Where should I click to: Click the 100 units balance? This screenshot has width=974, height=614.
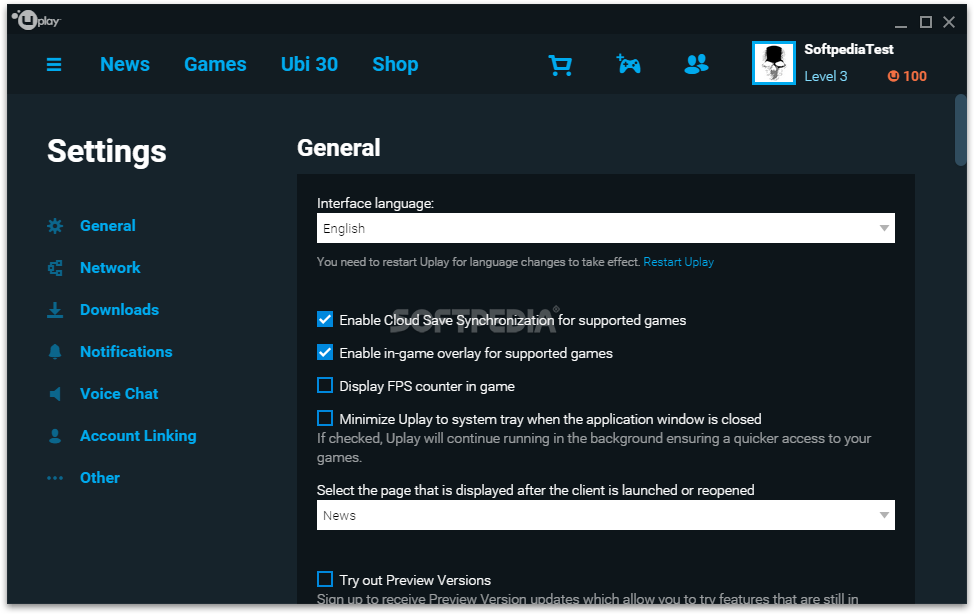pyautogui.click(x=914, y=76)
